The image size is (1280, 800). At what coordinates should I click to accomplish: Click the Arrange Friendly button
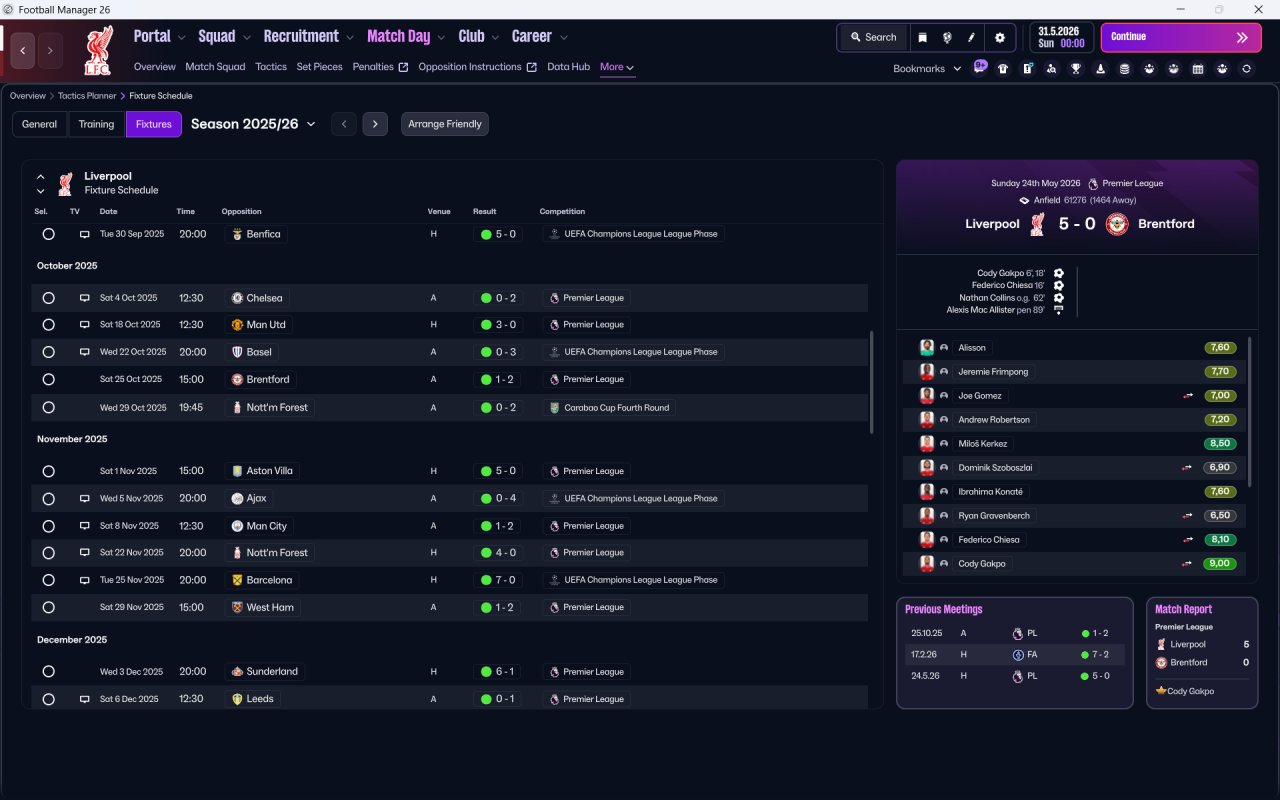445,124
